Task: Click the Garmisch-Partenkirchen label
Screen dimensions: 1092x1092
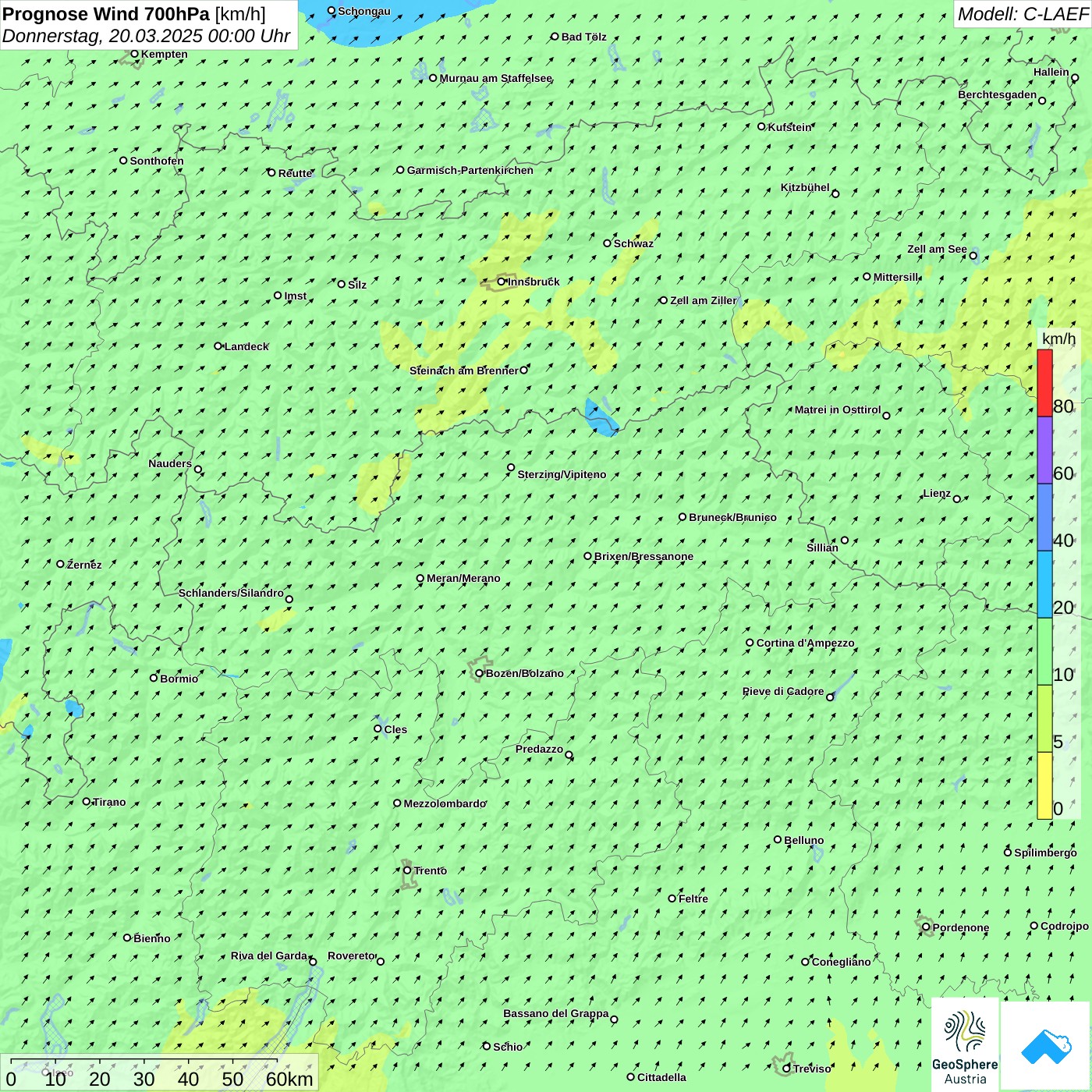Action: pyautogui.click(x=470, y=170)
